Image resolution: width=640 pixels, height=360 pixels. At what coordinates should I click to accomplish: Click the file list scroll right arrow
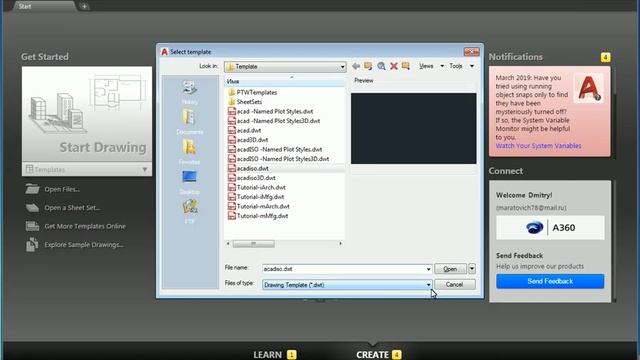(x=340, y=244)
